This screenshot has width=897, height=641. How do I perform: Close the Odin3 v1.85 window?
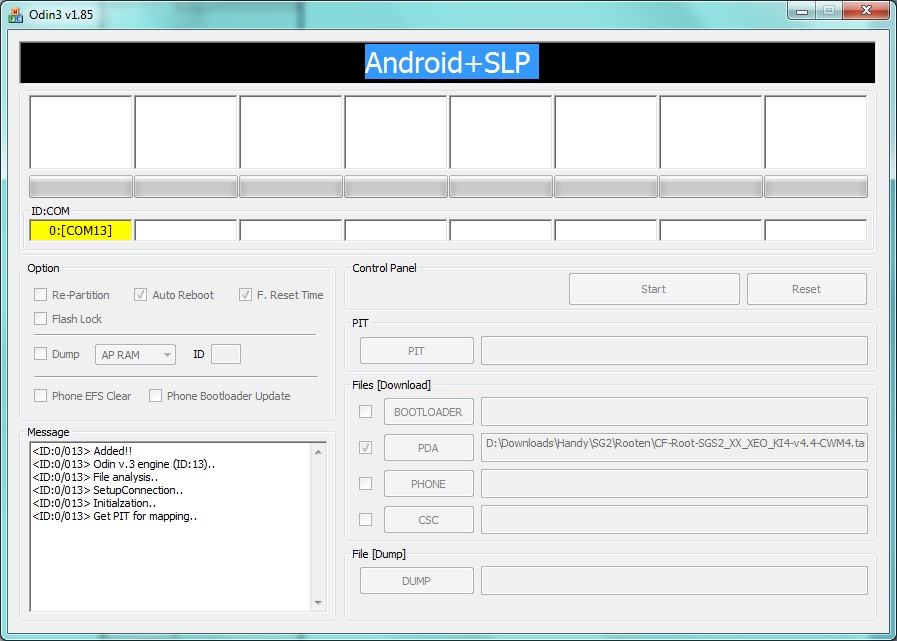click(x=867, y=10)
